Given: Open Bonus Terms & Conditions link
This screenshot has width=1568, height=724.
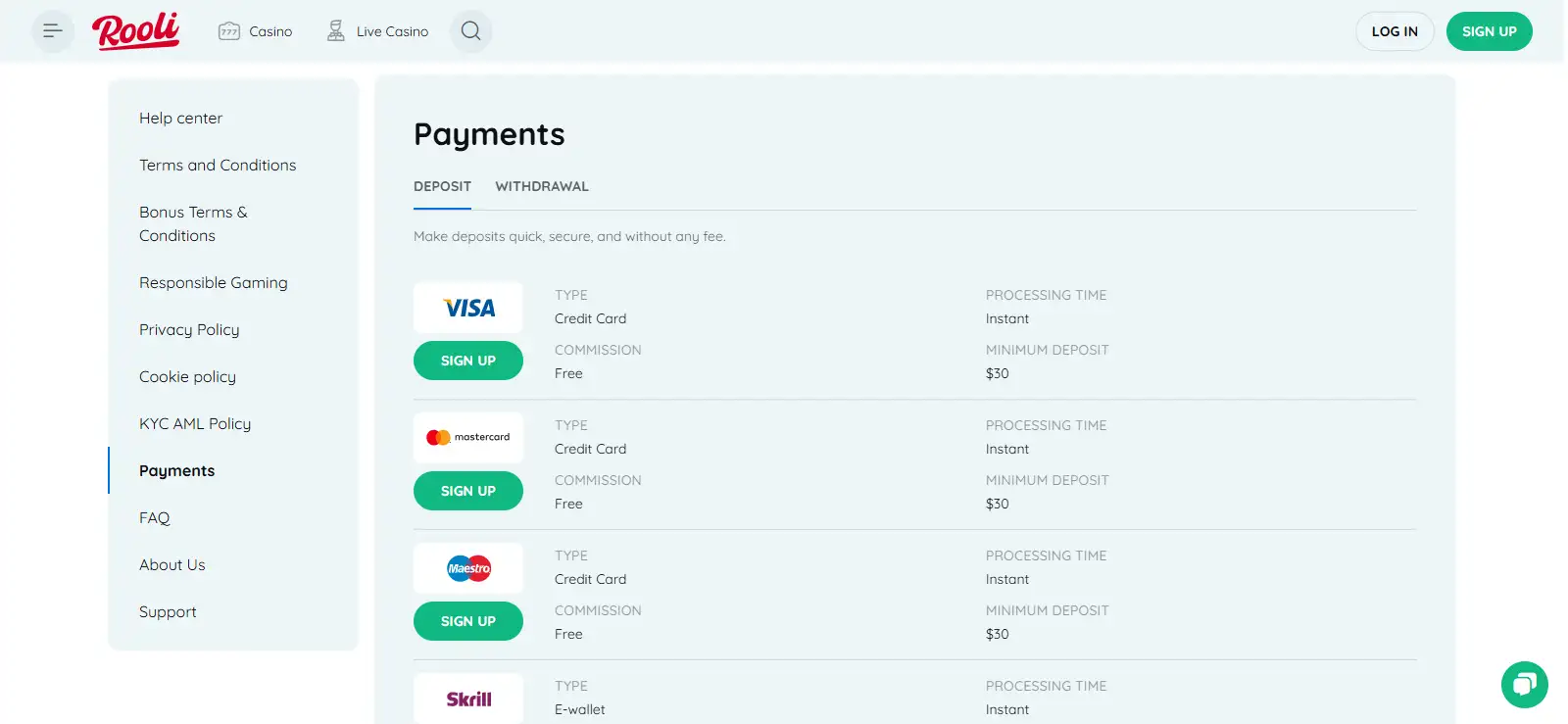Looking at the screenshot, I should [x=193, y=223].
